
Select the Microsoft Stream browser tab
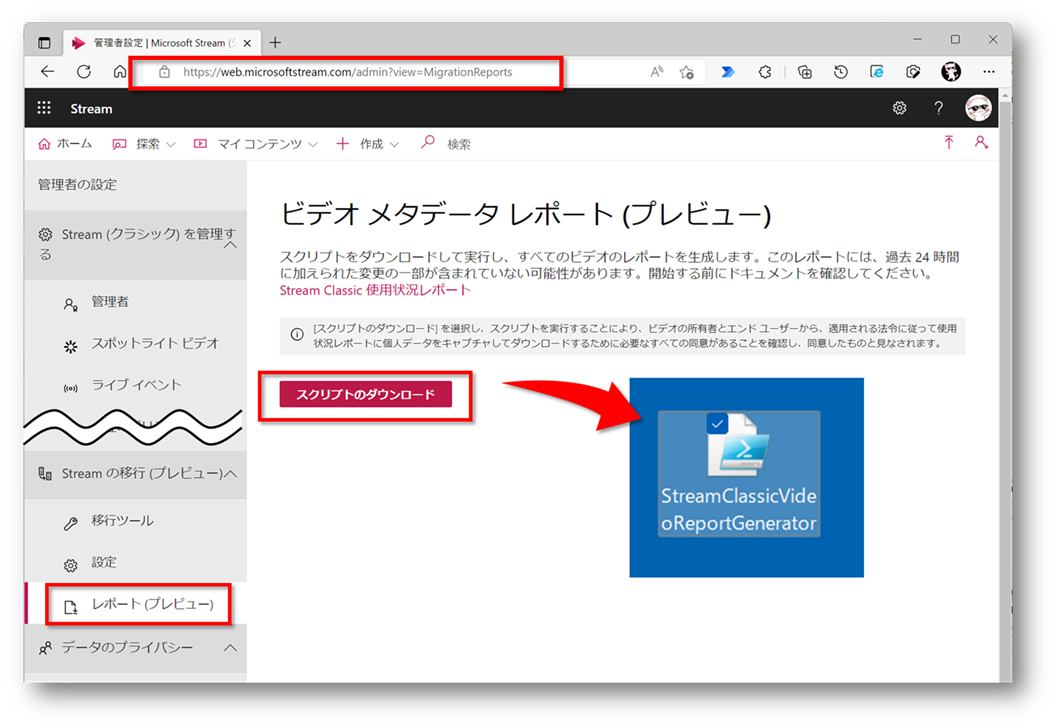point(162,43)
